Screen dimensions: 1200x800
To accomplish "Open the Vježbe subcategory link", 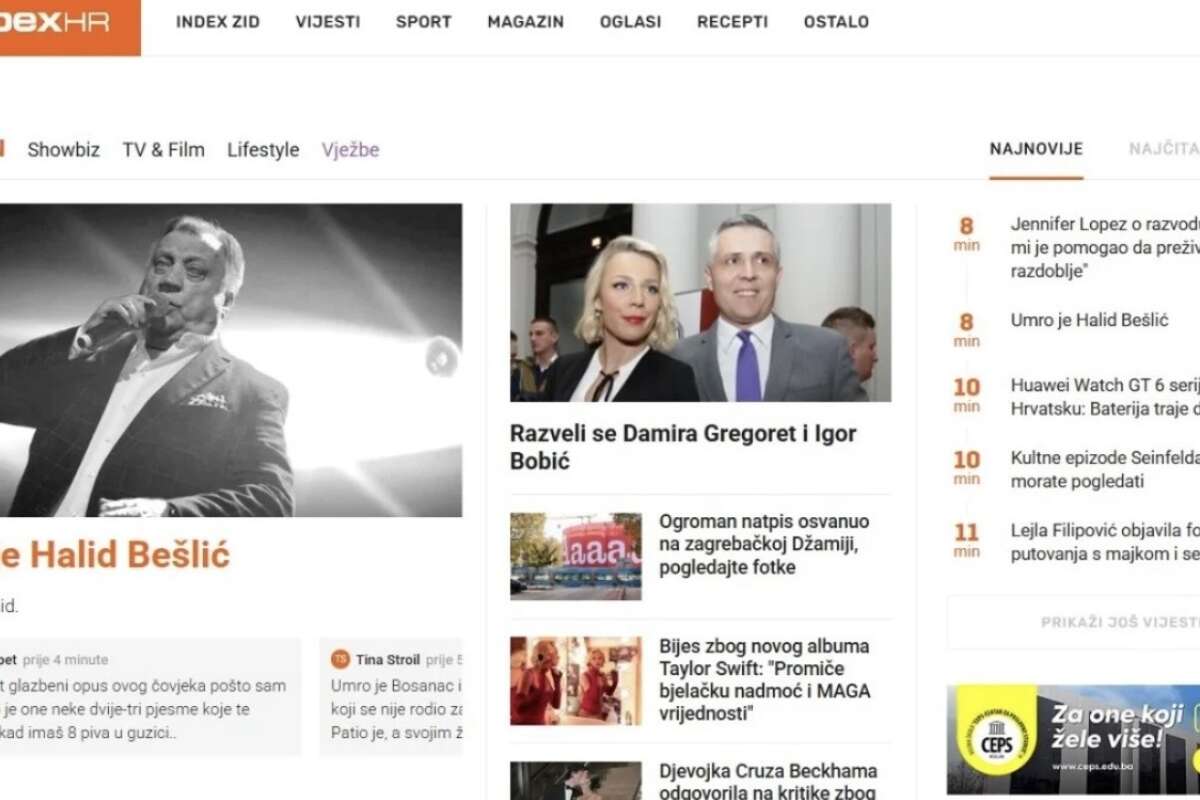I will coord(350,150).
